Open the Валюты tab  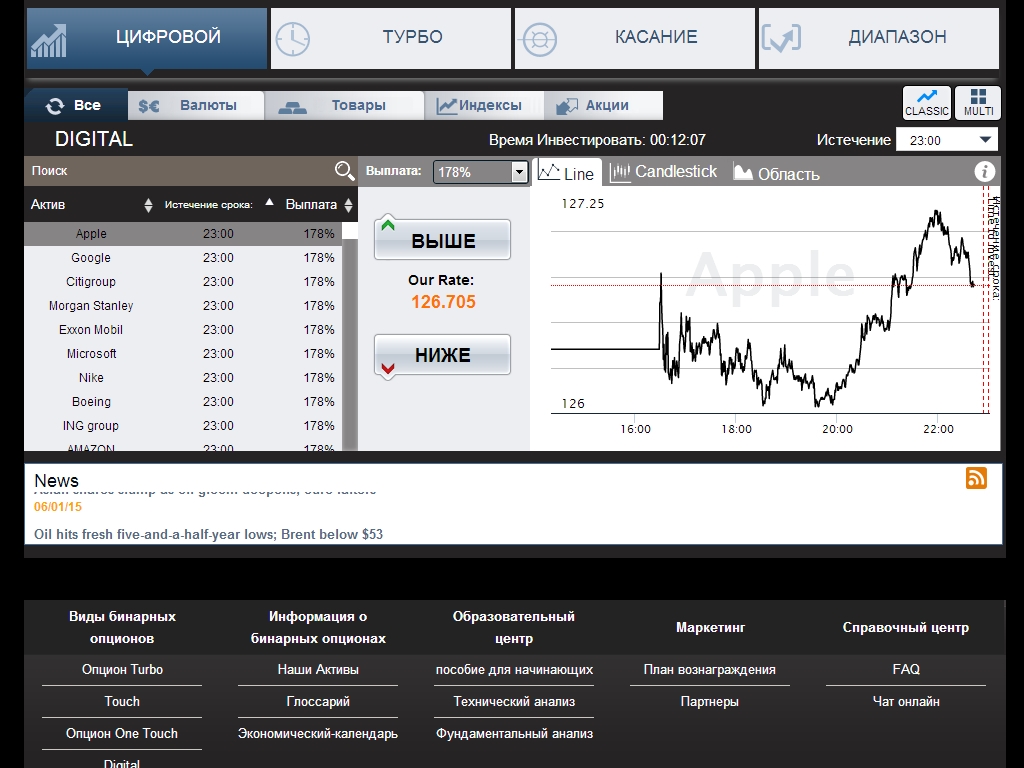point(196,105)
